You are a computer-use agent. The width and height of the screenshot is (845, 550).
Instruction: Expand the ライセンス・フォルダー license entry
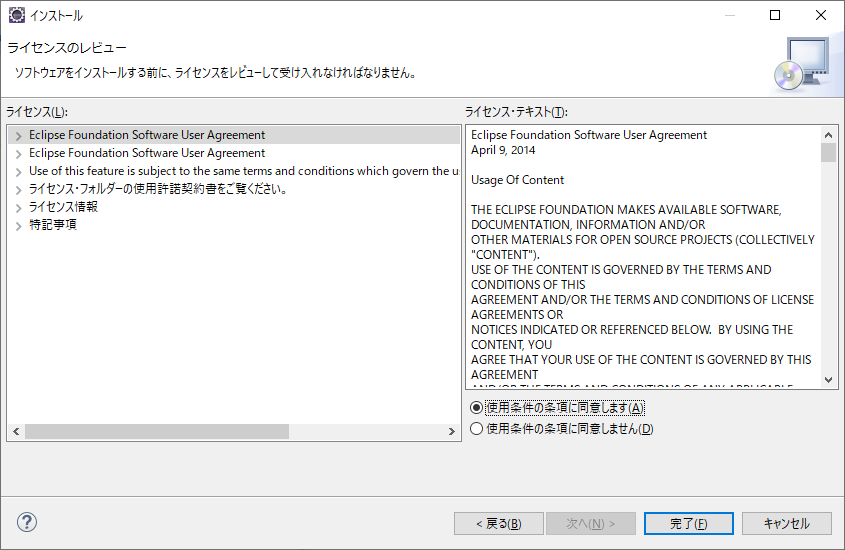click(x=18, y=190)
